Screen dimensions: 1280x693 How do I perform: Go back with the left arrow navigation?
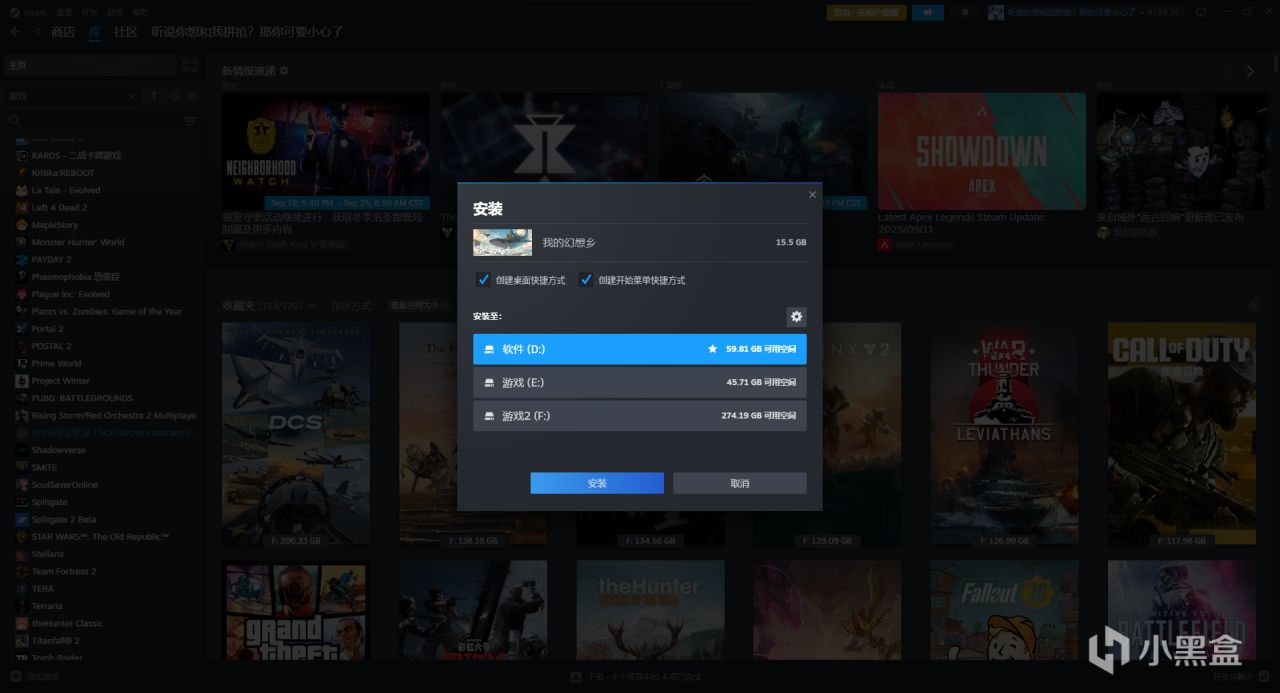point(15,32)
